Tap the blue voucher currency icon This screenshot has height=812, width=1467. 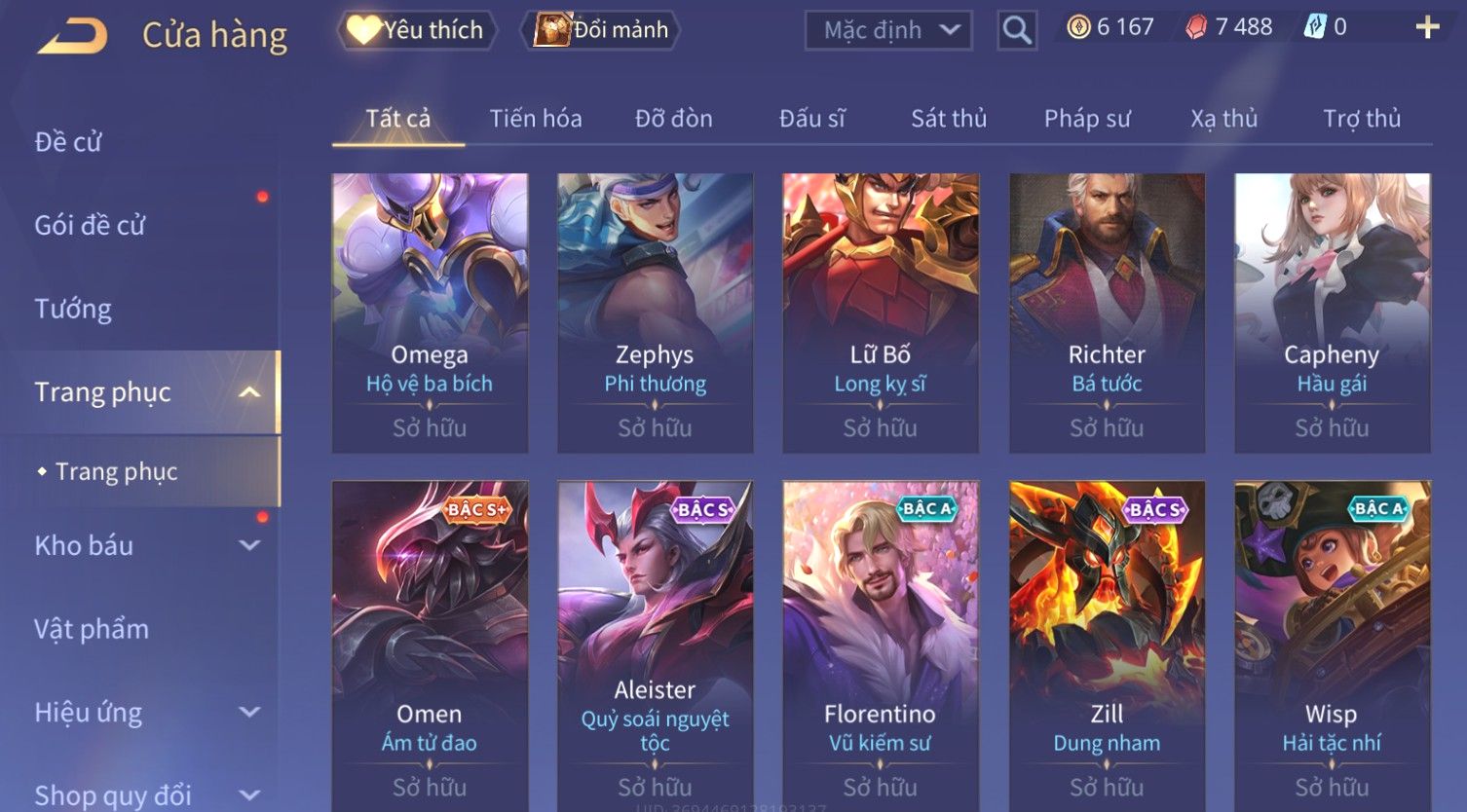[1314, 27]
